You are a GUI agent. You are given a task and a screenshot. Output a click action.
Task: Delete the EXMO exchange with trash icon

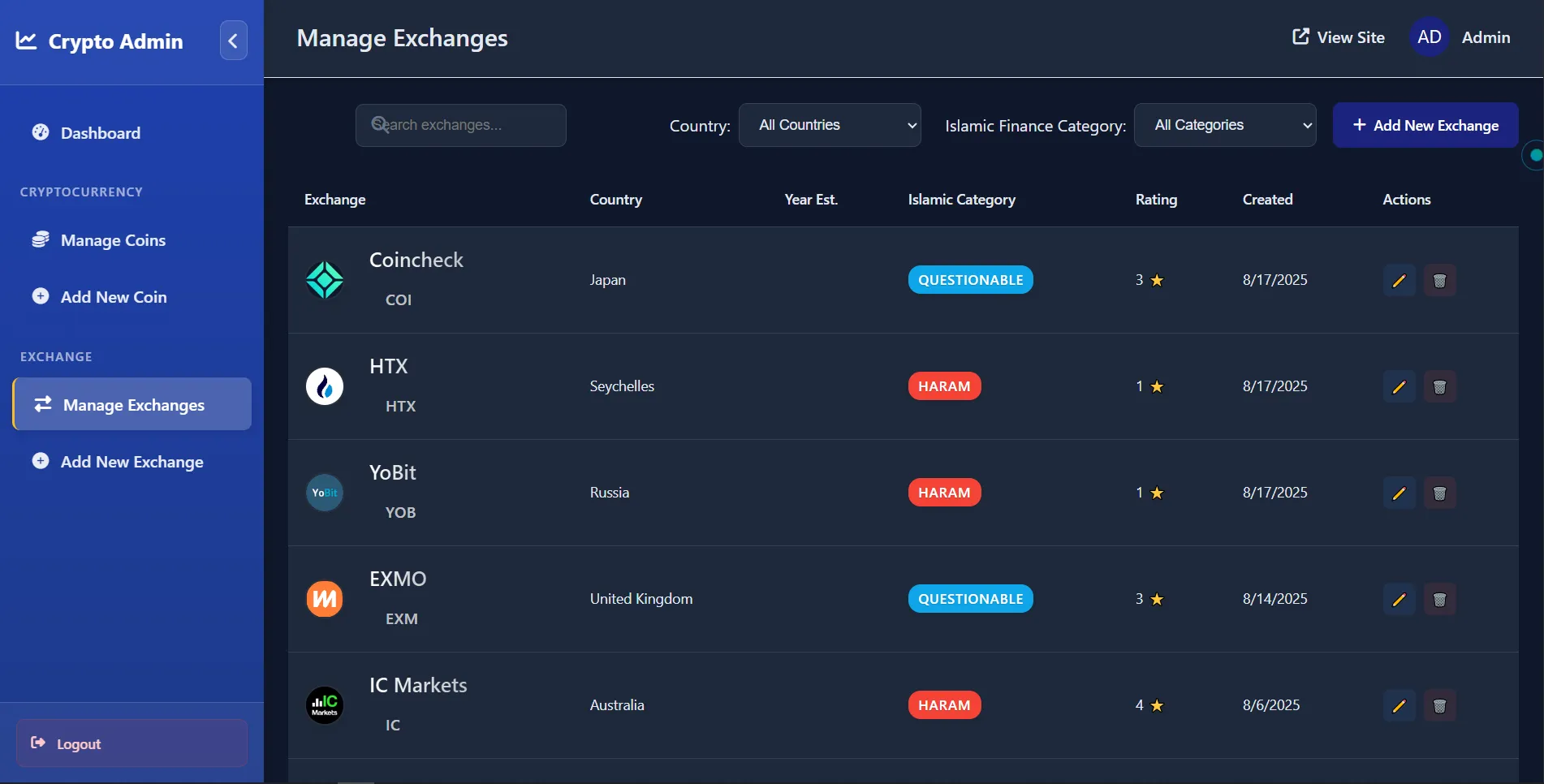click(1439, 600)
